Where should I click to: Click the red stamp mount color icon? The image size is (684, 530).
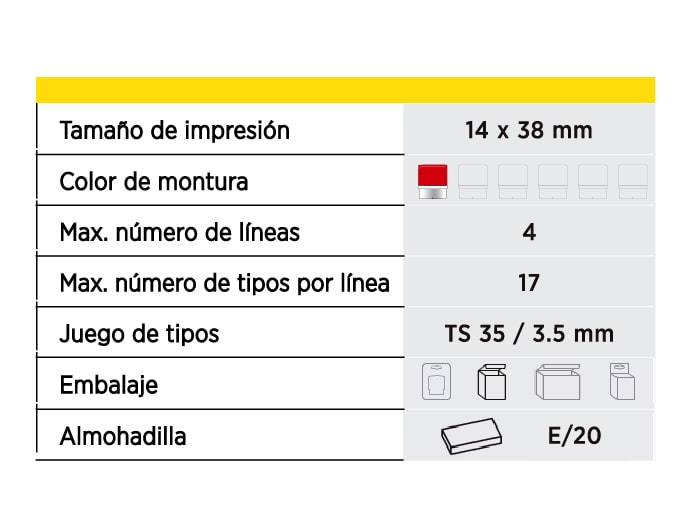432,182
